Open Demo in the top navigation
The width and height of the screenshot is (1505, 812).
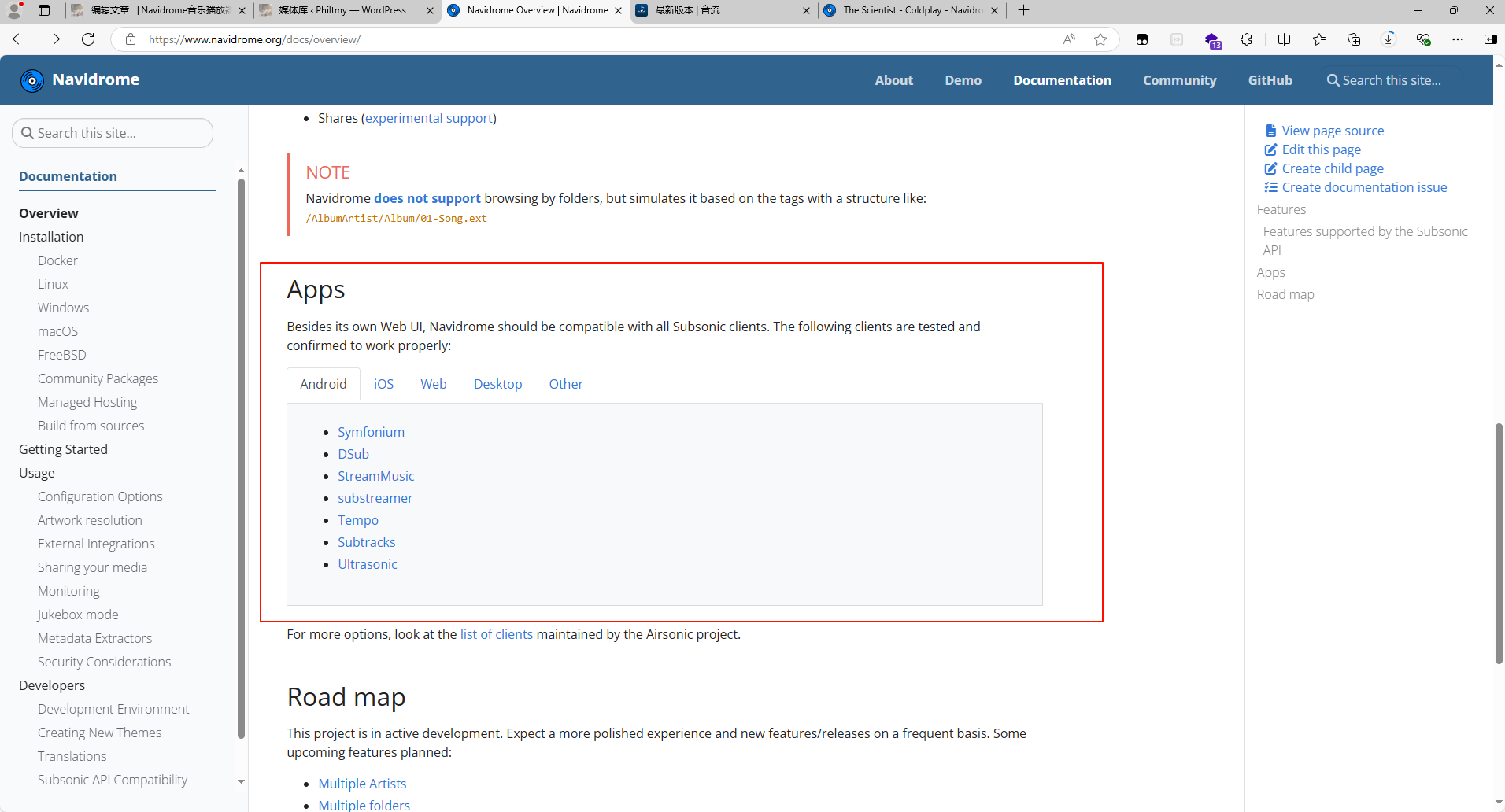(x=963, y=80)
